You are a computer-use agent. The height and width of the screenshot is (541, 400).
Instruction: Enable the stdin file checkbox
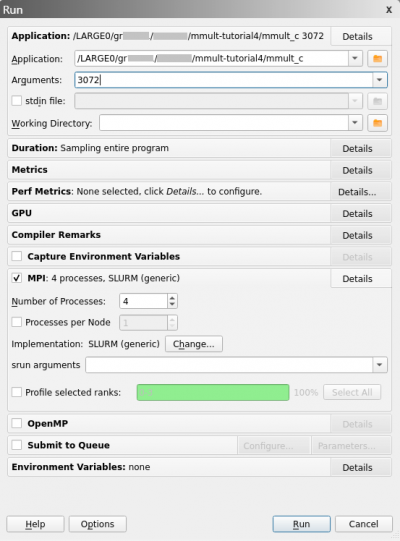(x=17, y=101)
